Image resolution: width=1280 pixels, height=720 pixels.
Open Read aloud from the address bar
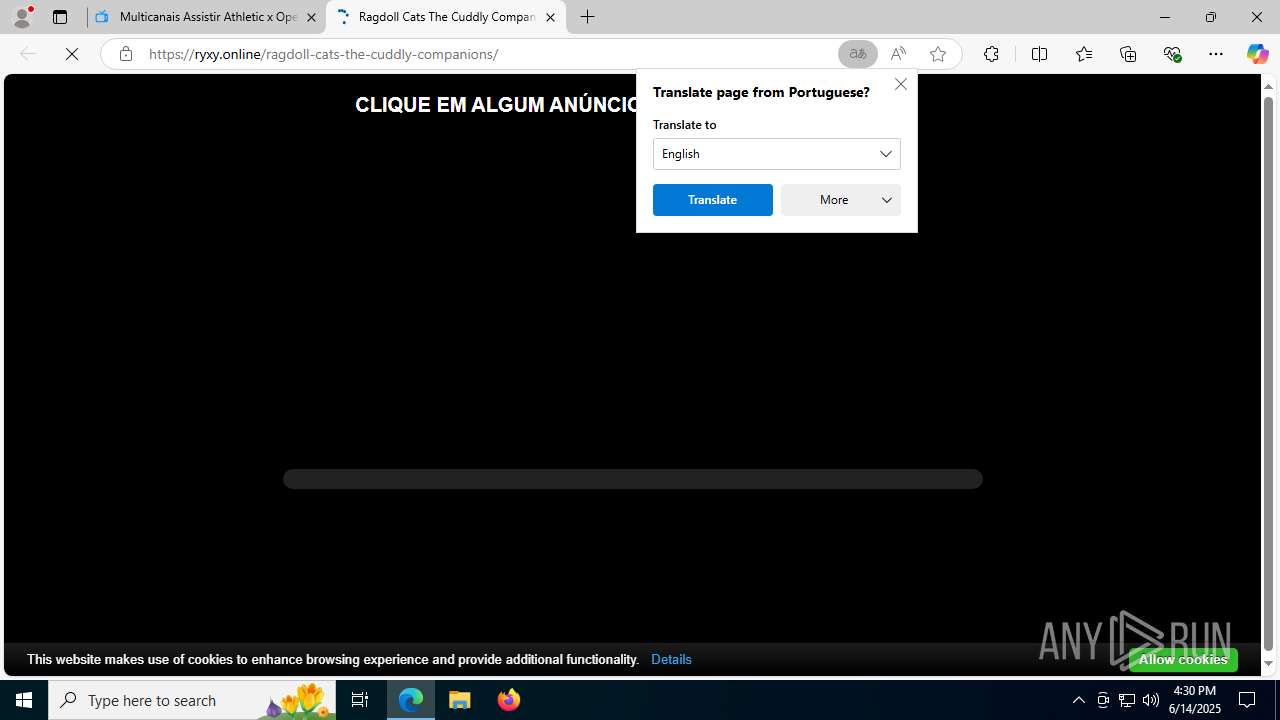pyautogui.click(x=898, y=54)
